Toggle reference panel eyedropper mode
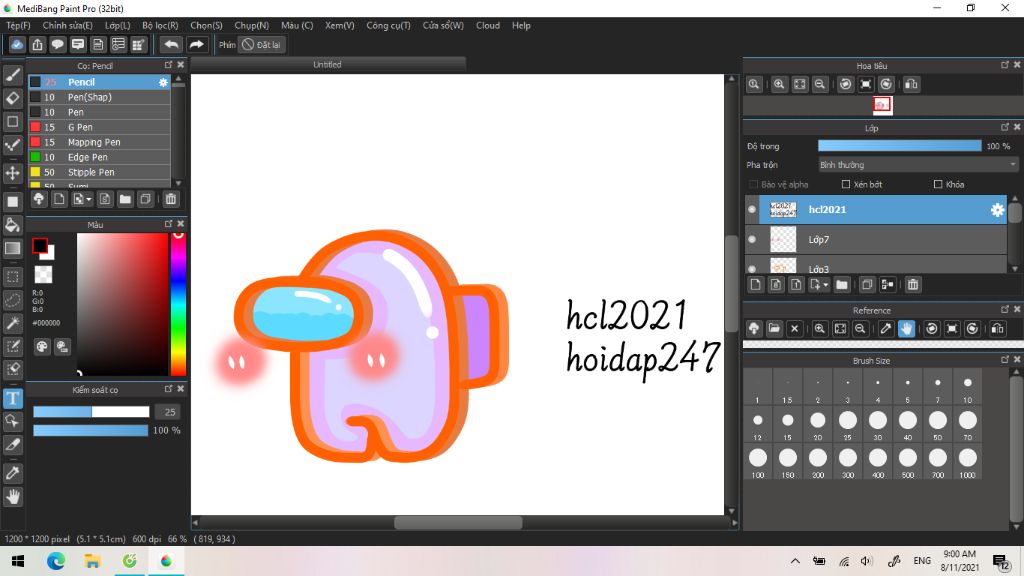Viewport: 1024px width, 576px height. click(x=886, y=328)
